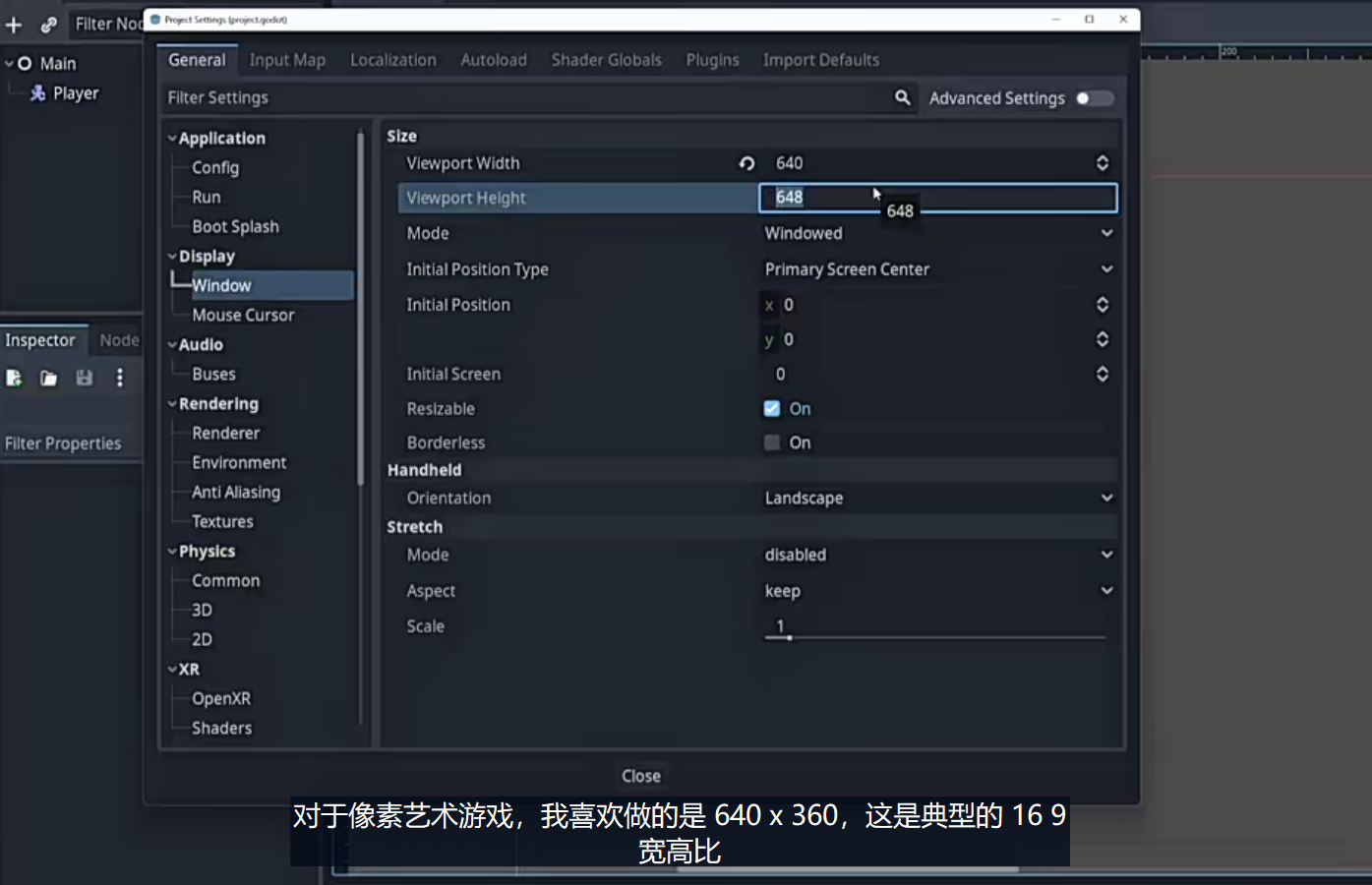The height and width of the screenshot is (885, 1372).
Task: Step the Initial Position y spinner
Action: [1103, 339]
